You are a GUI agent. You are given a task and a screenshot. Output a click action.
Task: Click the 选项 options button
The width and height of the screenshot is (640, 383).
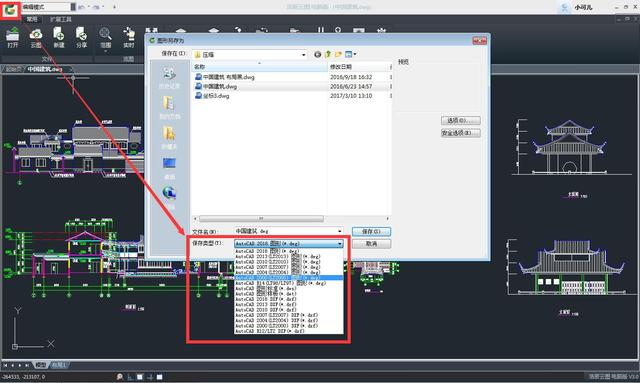coord(460,120)
